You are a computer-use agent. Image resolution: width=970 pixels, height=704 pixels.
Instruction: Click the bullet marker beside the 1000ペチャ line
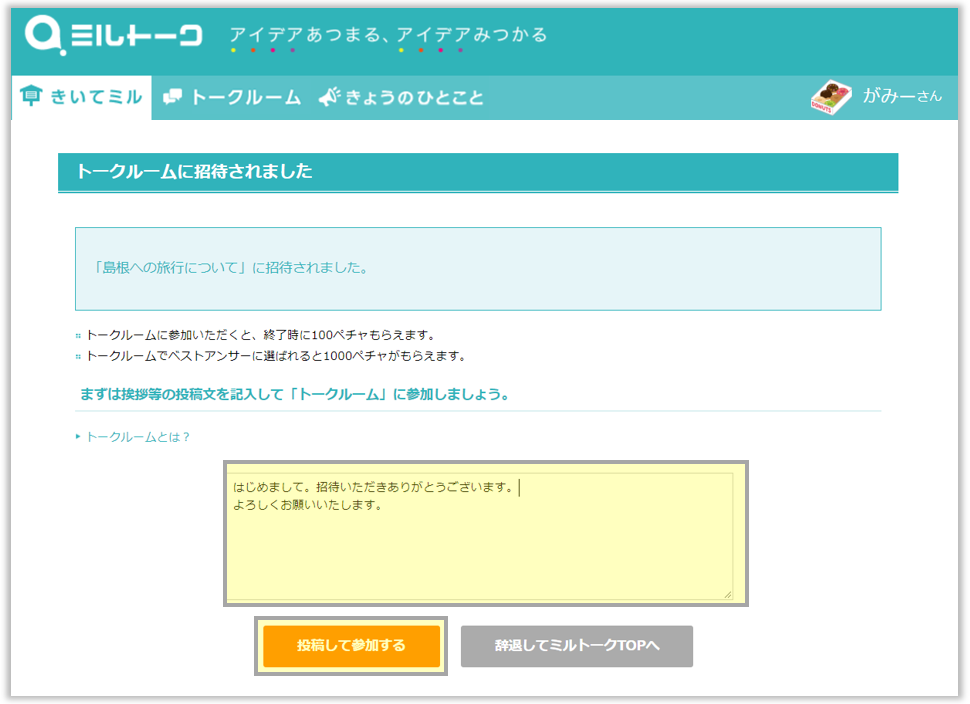pyautogui.click(x=78, y=356)
